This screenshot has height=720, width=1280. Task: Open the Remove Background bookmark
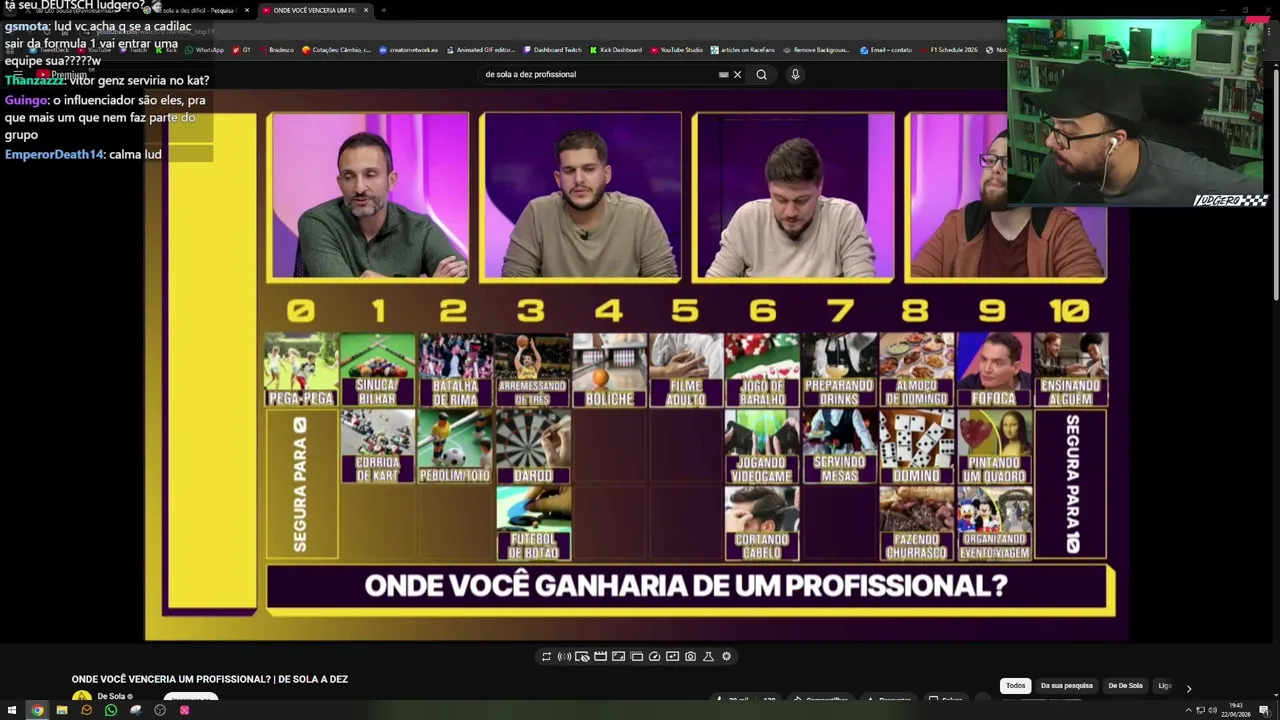tap(817, 50)
